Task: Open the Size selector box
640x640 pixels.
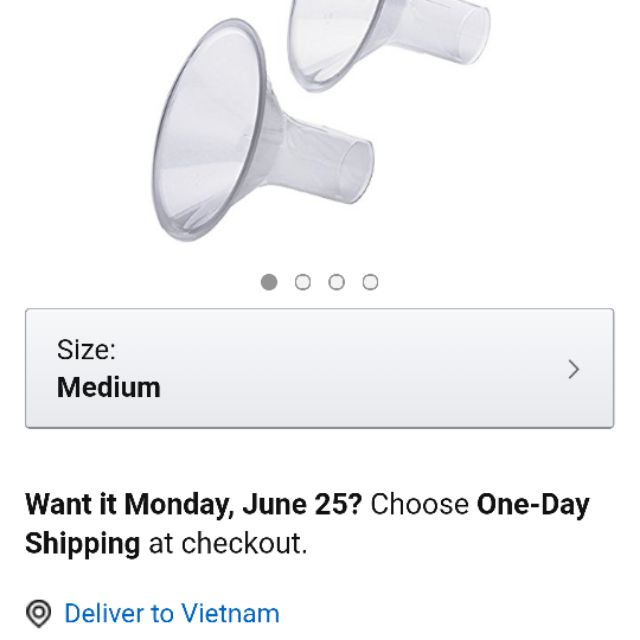Action: [x=319, y=369]
